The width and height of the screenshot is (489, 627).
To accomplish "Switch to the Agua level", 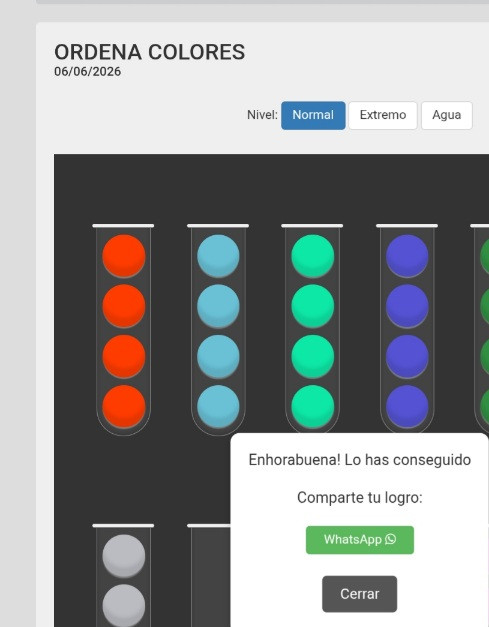I will pos(447,115).
